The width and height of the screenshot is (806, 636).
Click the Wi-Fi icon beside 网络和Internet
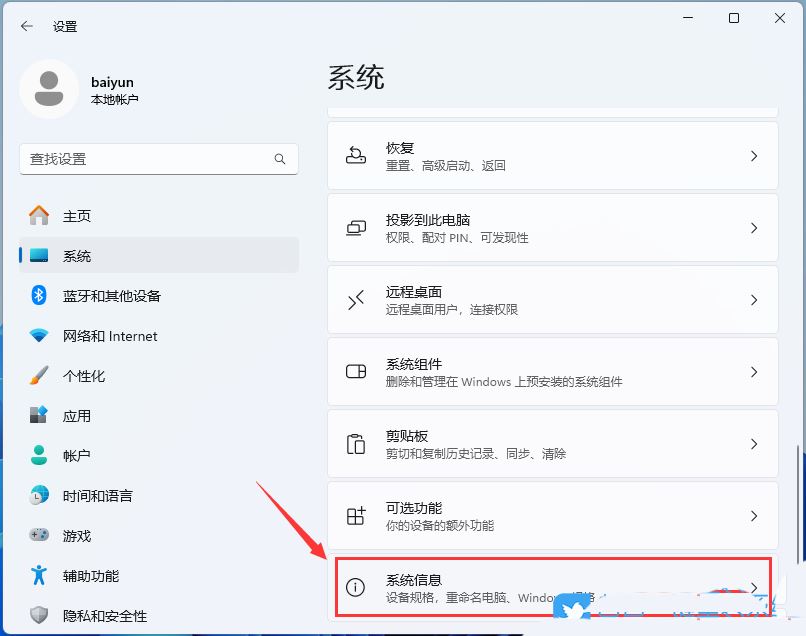(x=37, y=336)
